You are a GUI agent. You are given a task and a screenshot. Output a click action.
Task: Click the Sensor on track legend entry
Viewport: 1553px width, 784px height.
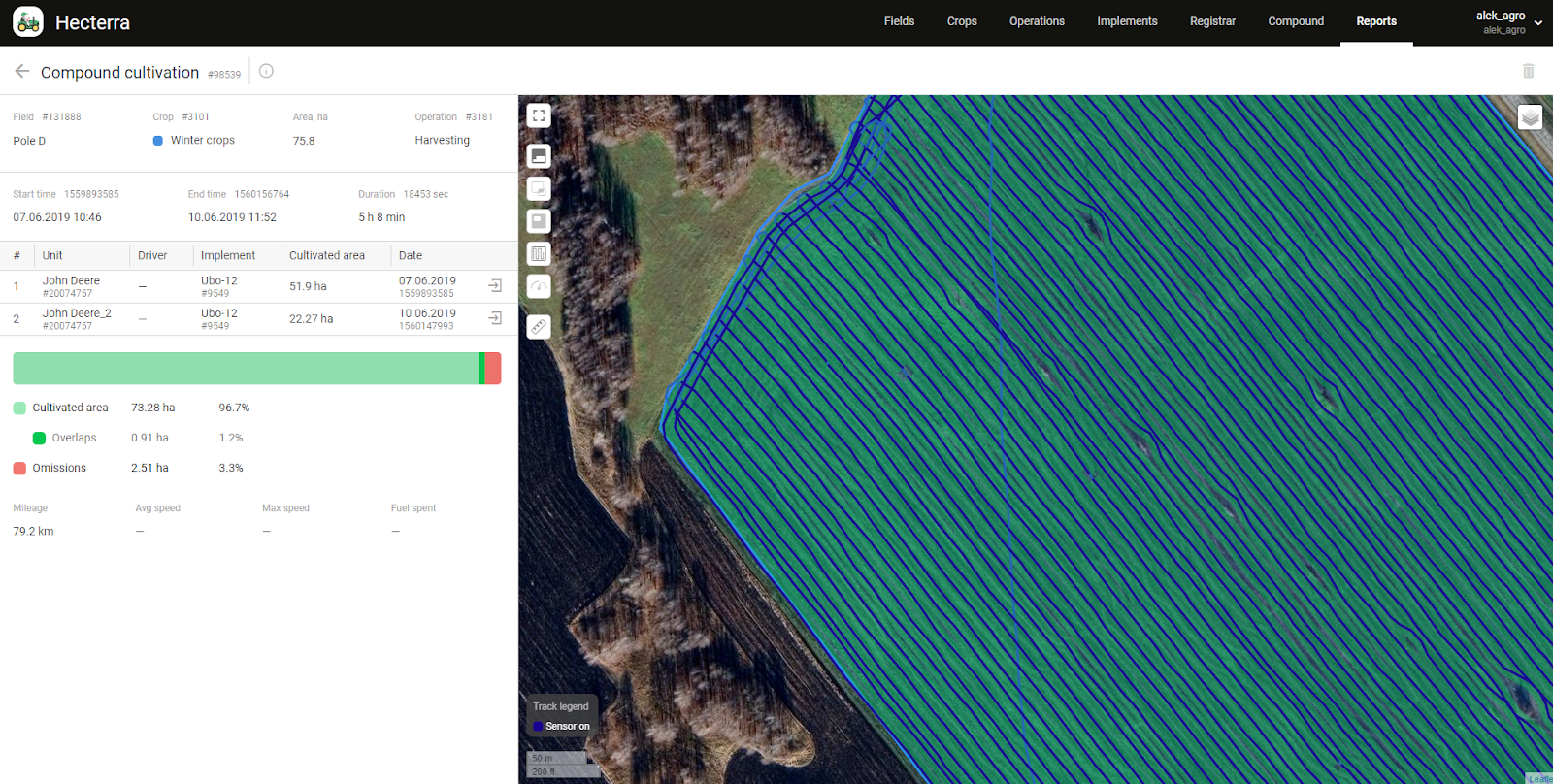(561, 726)
